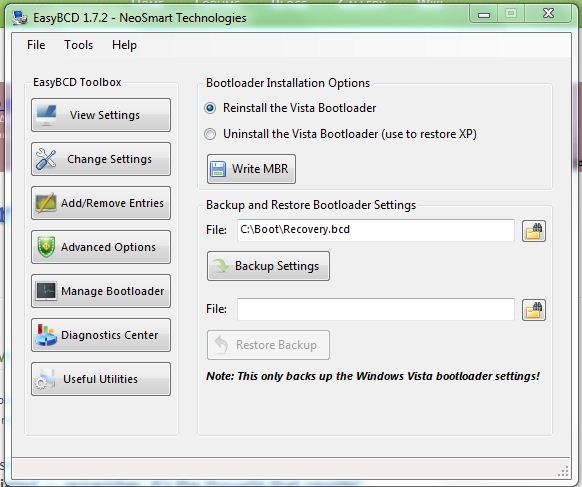Open View Settings via its monitor icon
This screenshot has width=582, height=487.
tap(46, 115)
